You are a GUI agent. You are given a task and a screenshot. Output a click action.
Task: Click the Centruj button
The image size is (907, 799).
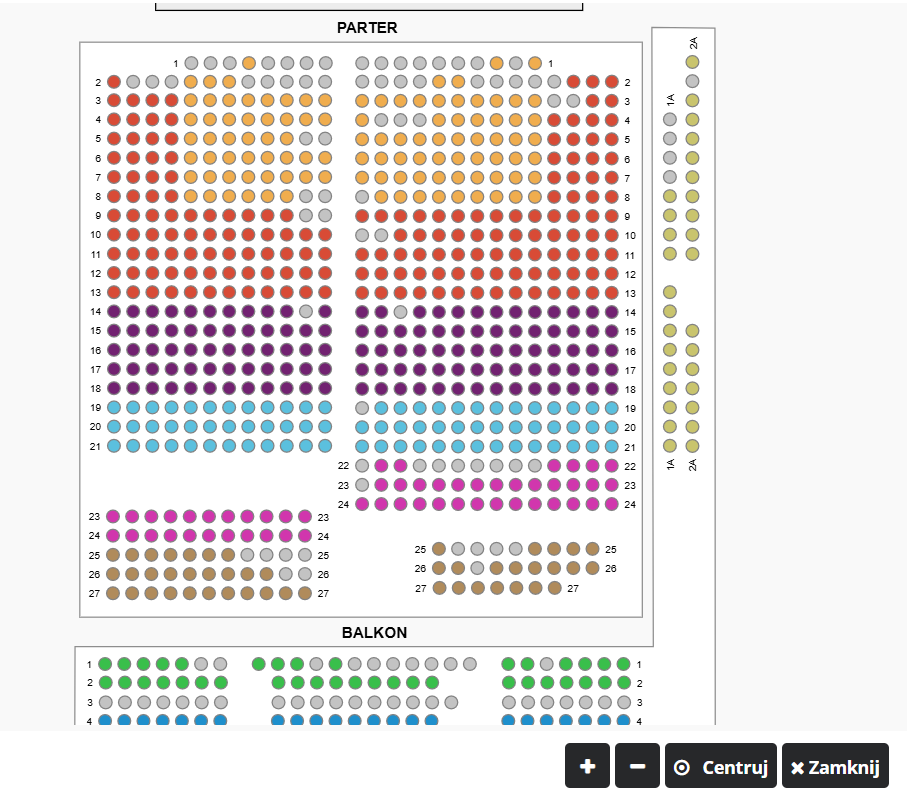tap(721, 767)
